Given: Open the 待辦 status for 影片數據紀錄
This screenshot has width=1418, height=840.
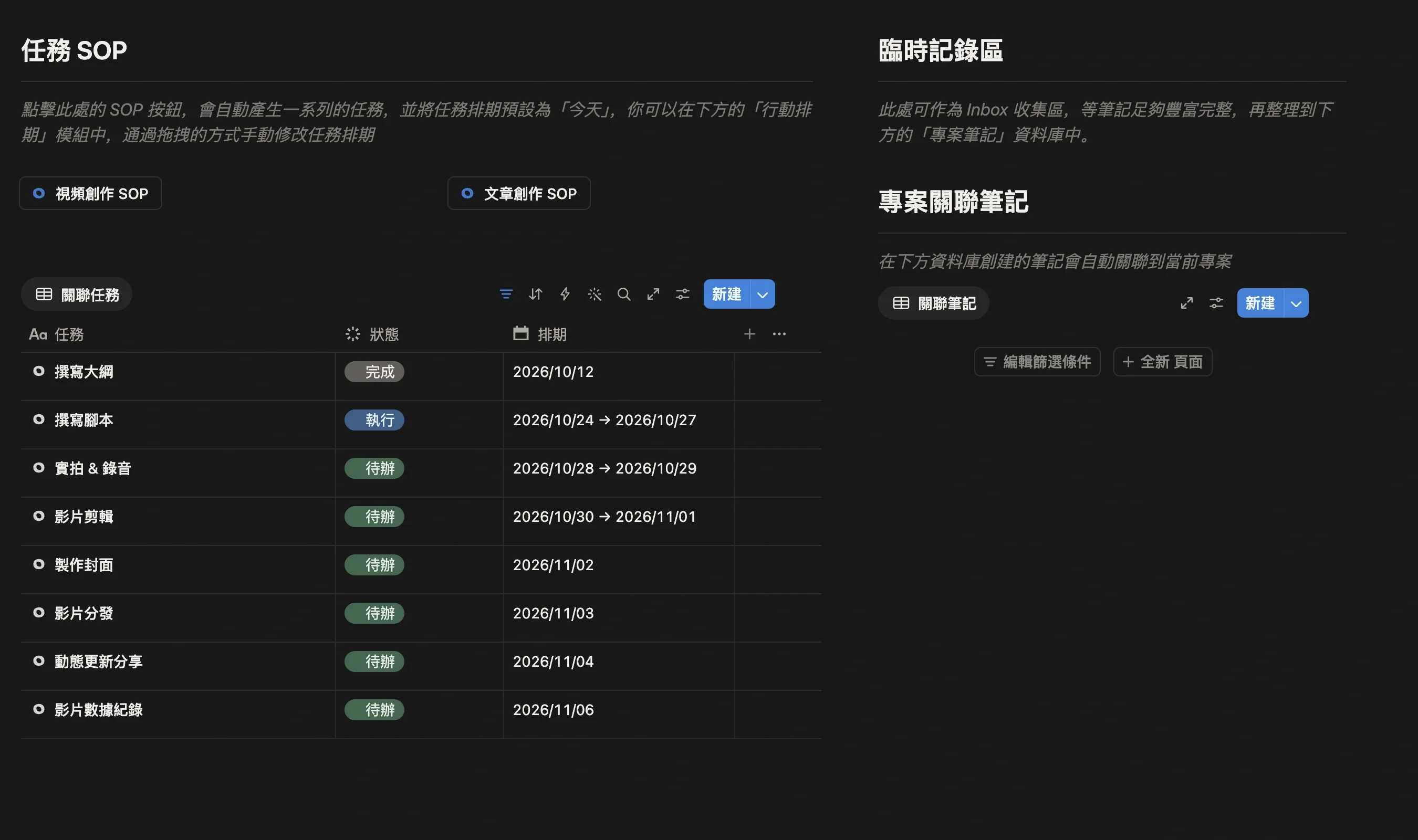Looking at the screenshot, I should (x=374, y=710).
